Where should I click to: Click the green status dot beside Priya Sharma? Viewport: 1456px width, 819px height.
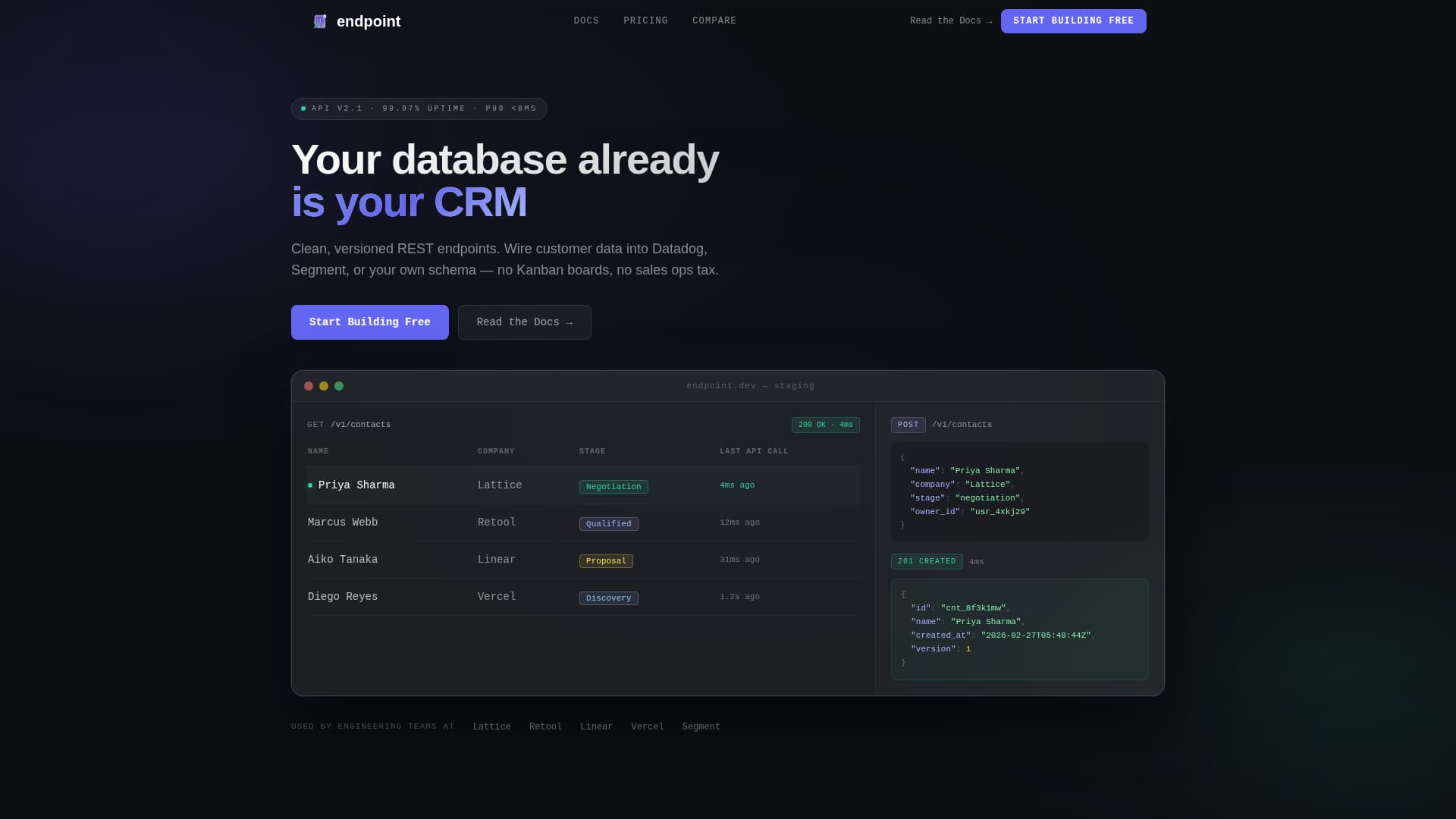[310, 485]
